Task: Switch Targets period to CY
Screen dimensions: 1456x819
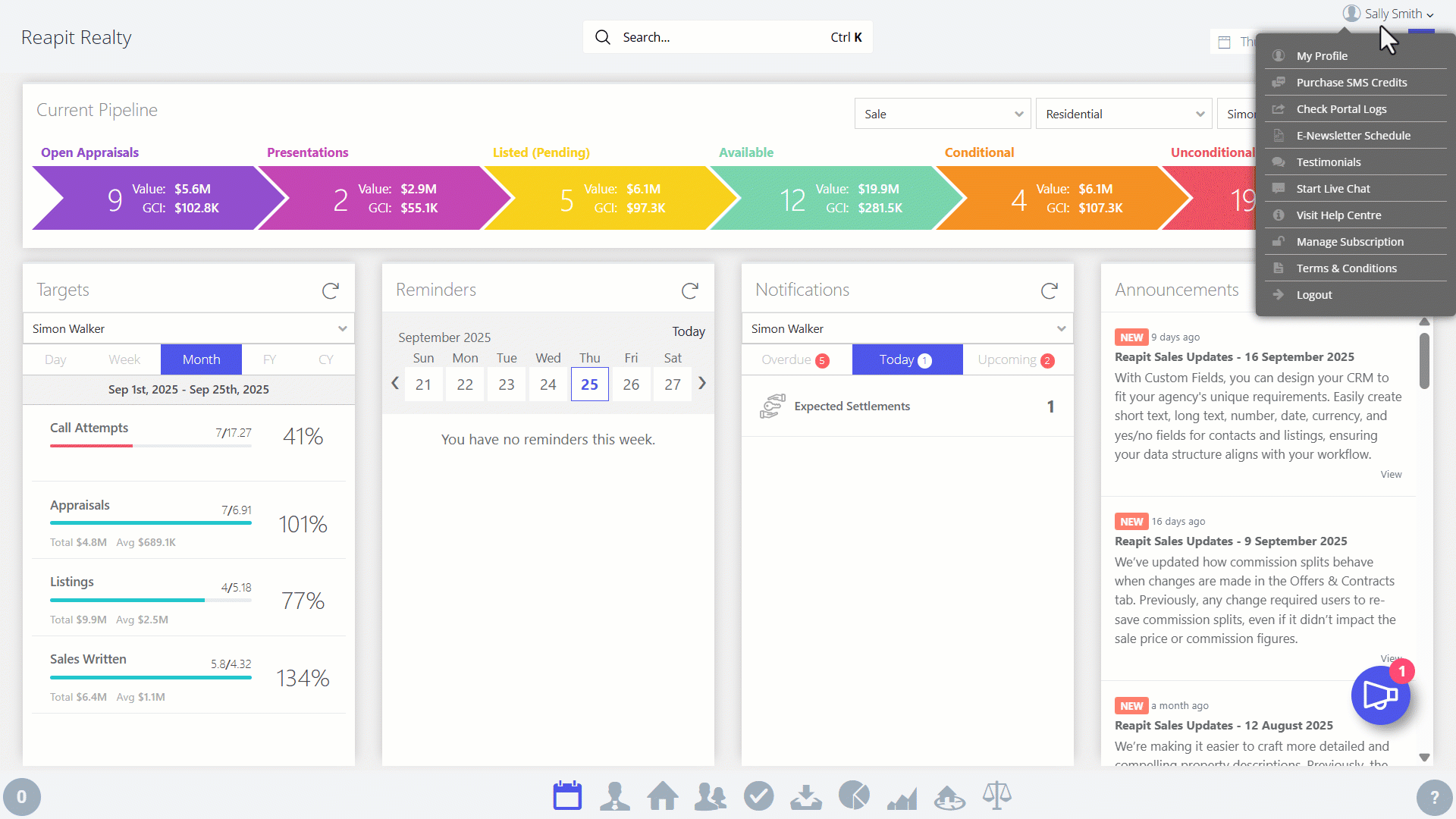Action: click(326, 359)
